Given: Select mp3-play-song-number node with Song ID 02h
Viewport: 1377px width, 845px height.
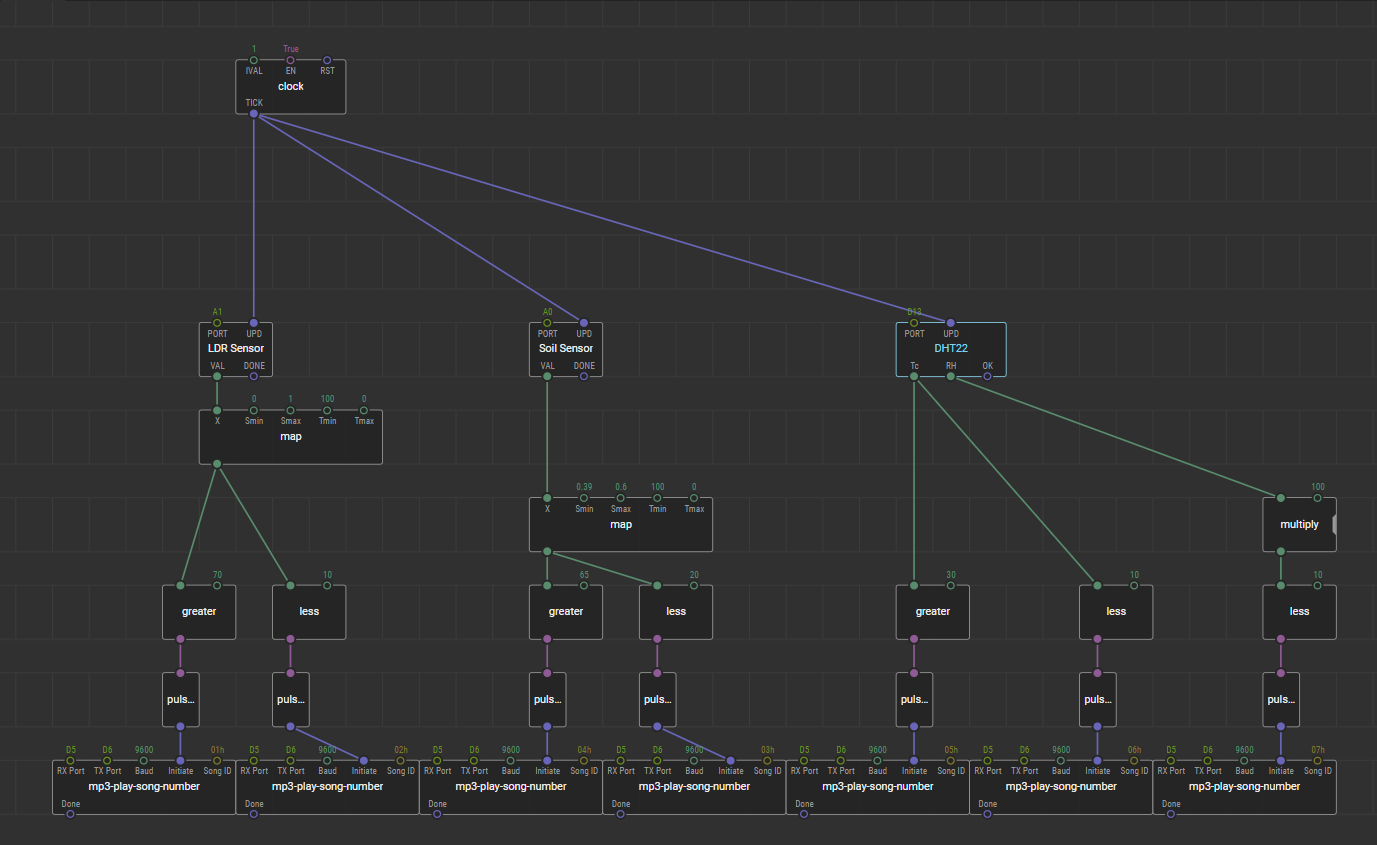Looking at the screenshot, I should [327, 787].
